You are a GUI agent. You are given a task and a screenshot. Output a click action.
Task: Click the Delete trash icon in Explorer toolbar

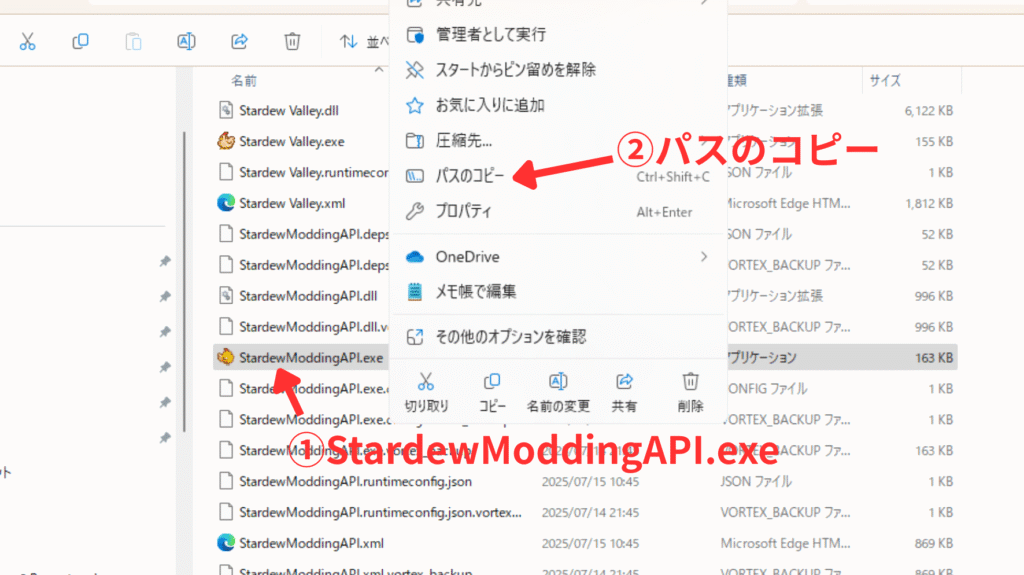(x=292, y=42)
